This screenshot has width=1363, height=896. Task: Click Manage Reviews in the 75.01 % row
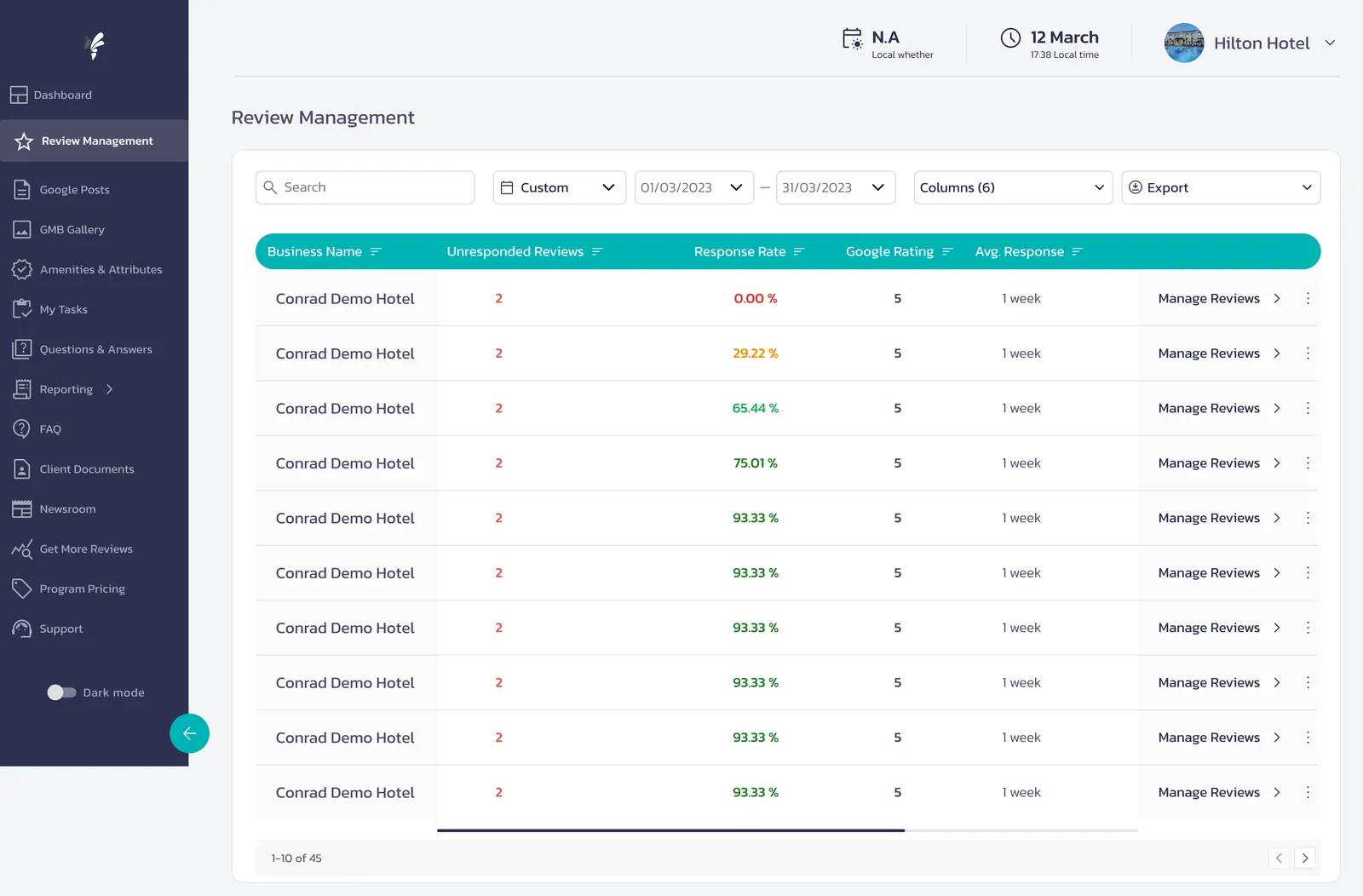pos(1219,462)
